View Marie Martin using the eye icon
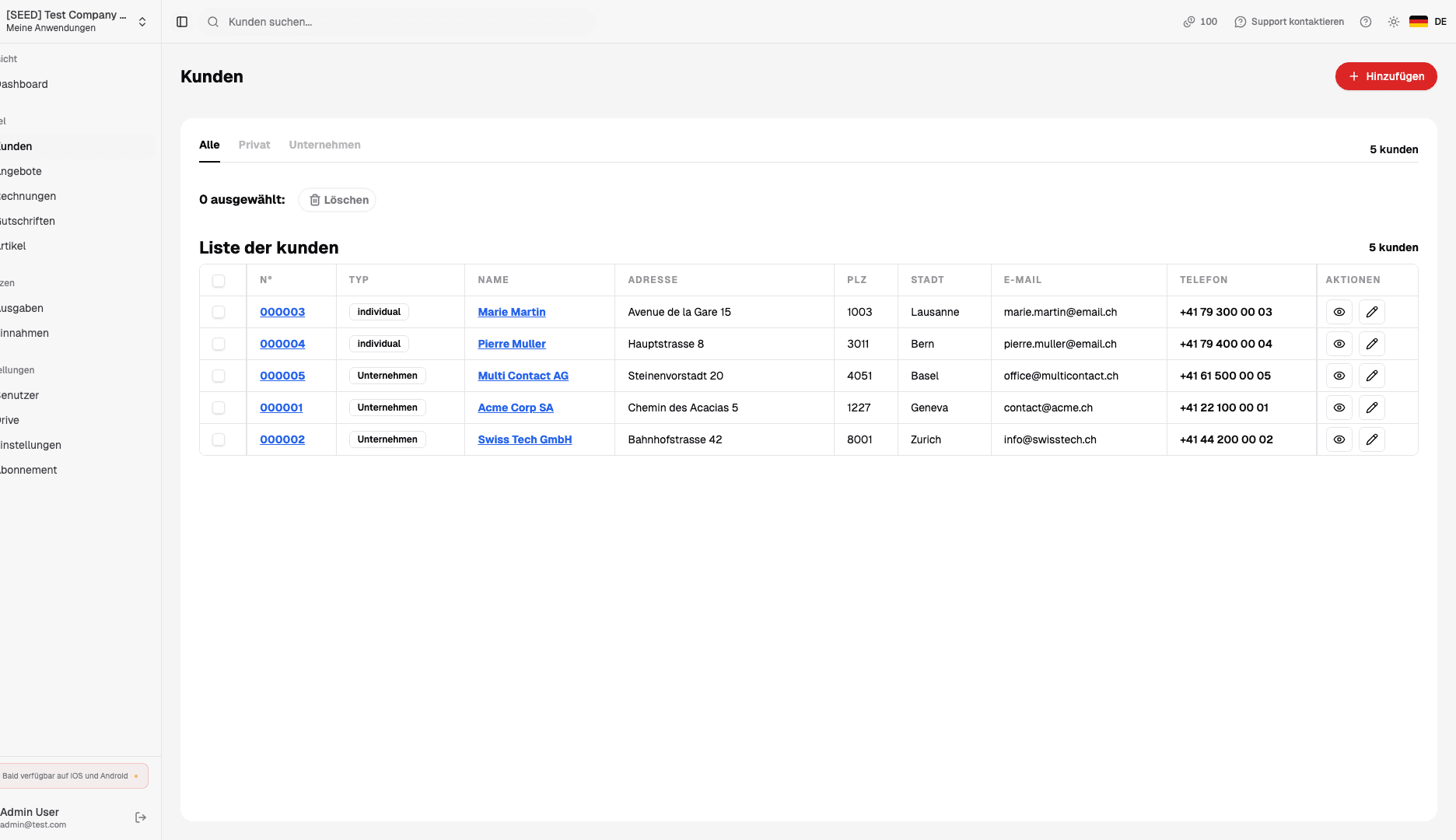Image resolution: width=1456 pixels, height=840 pixels. pos(1339,312)
